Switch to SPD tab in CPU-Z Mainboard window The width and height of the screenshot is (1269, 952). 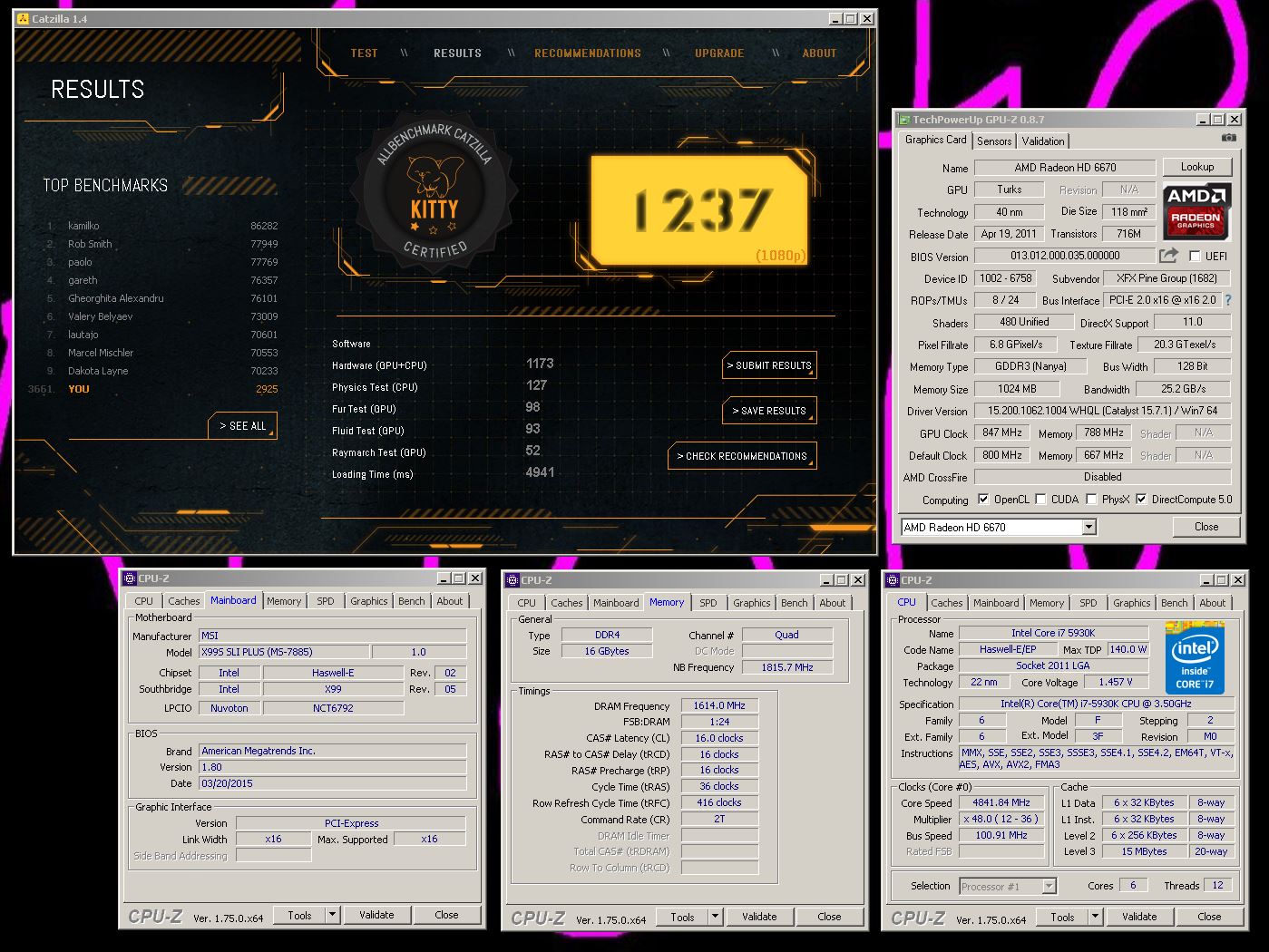point(326,601)
